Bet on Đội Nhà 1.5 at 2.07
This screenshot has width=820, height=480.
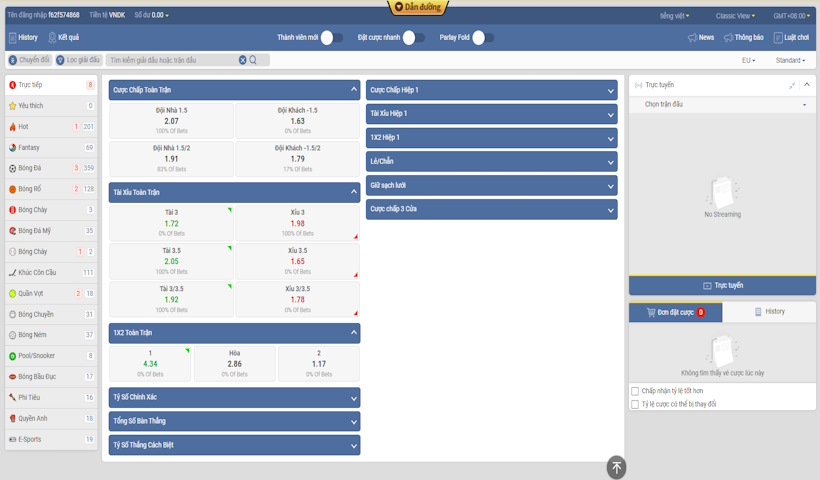click(171, 121)
